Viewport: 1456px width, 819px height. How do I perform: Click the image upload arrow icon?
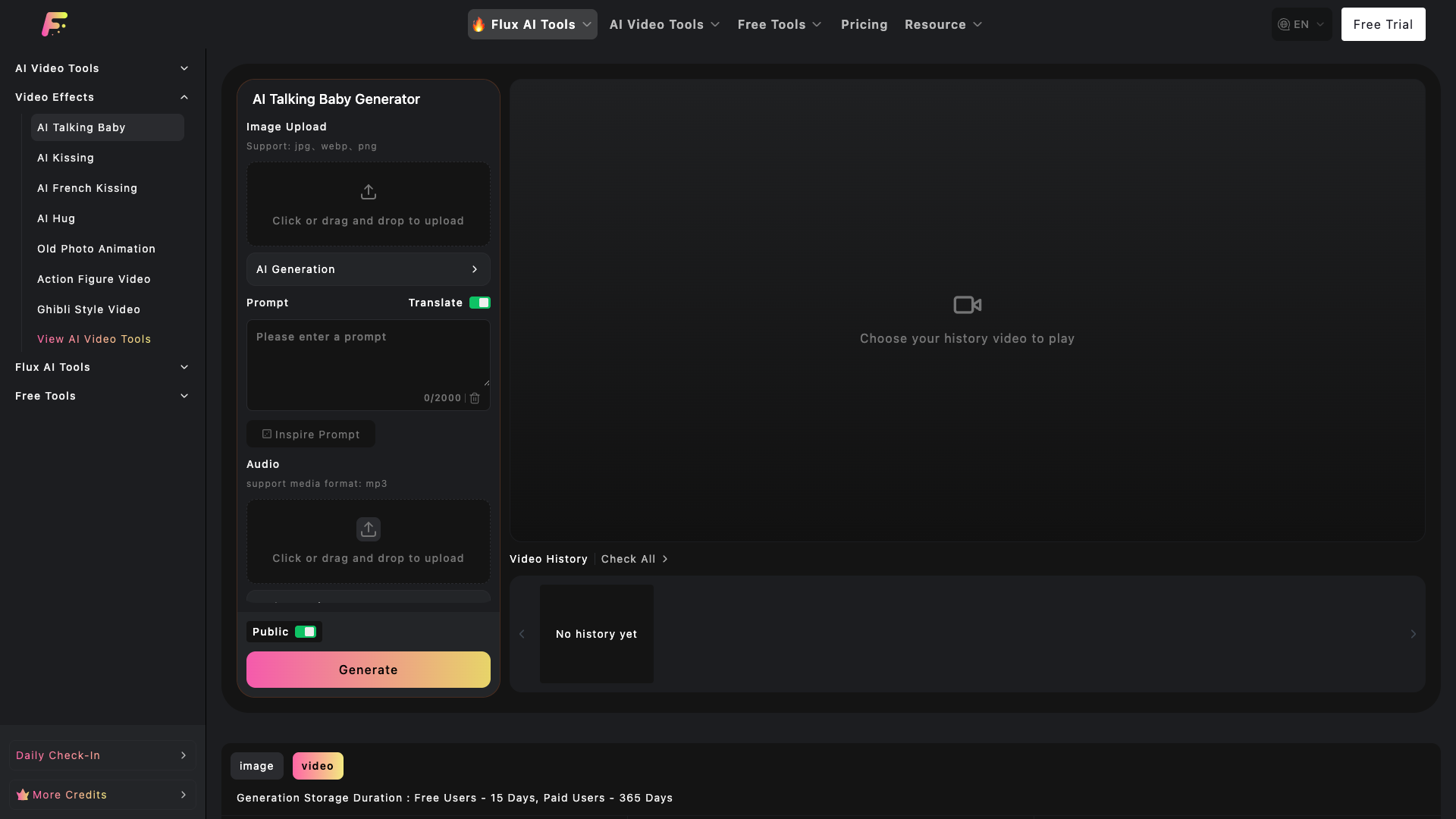click(369, 192)
